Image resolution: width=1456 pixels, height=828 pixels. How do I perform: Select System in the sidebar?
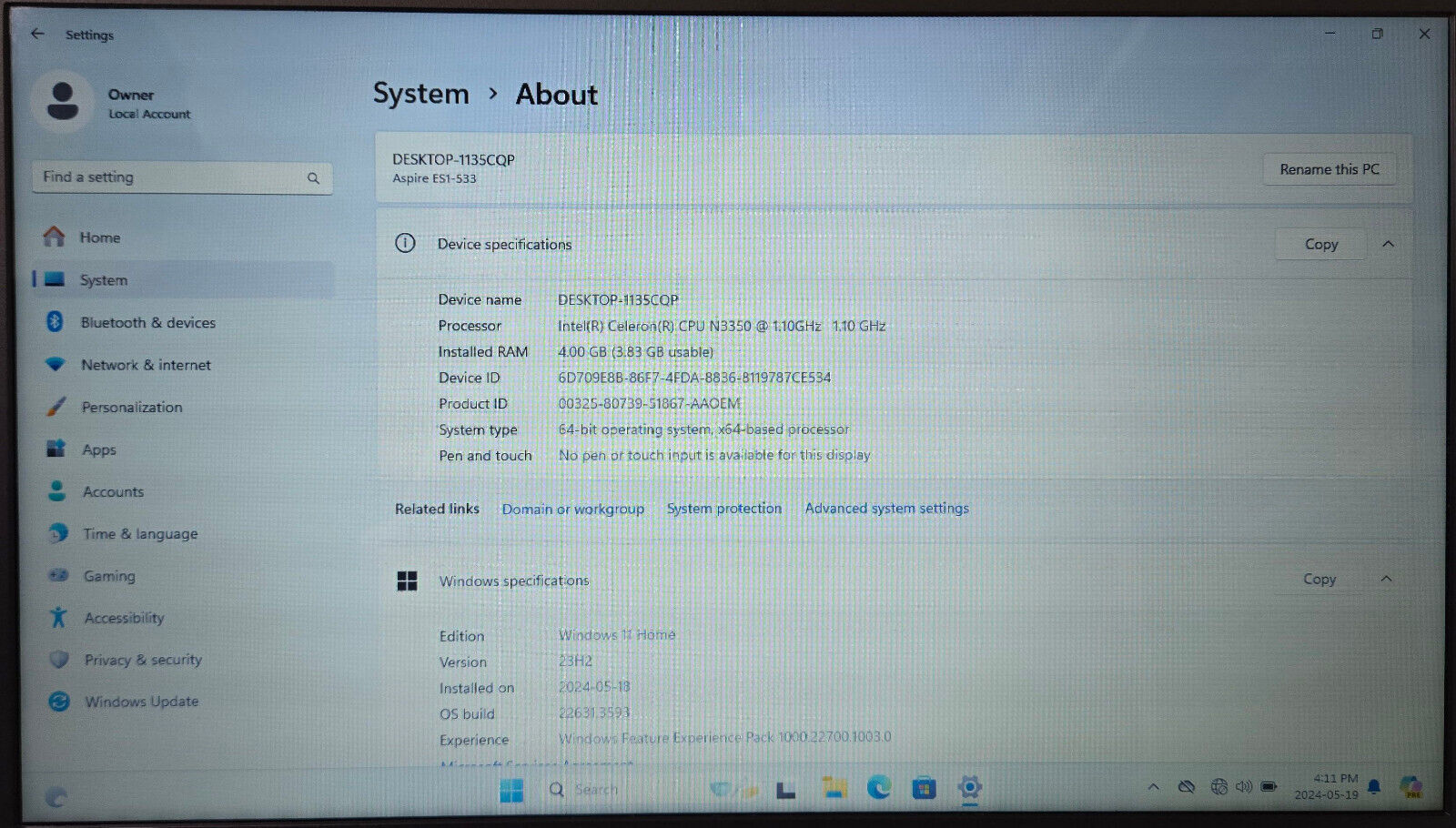[x=182, y=280]
